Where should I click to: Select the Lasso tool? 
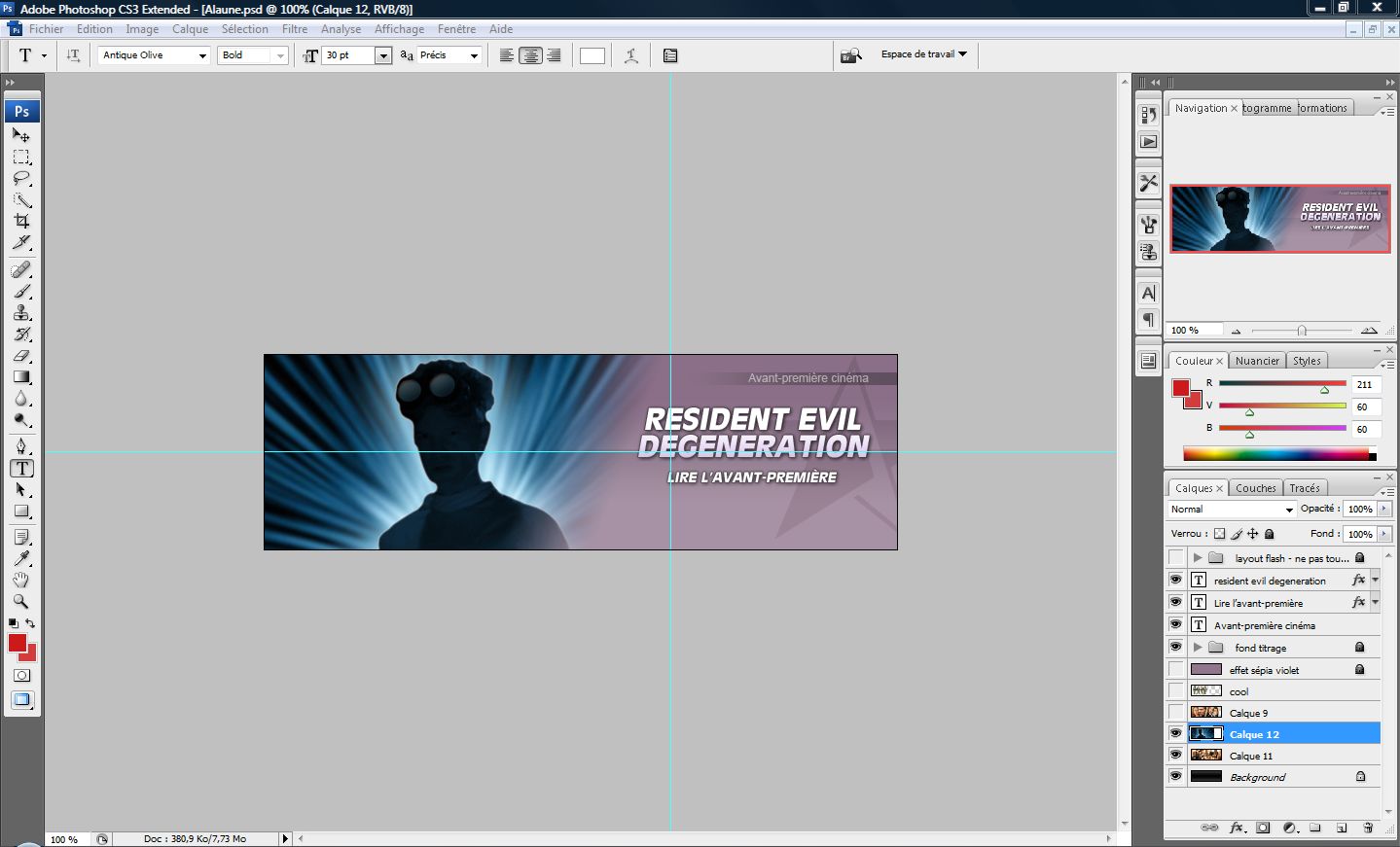[x=21, y=178]
